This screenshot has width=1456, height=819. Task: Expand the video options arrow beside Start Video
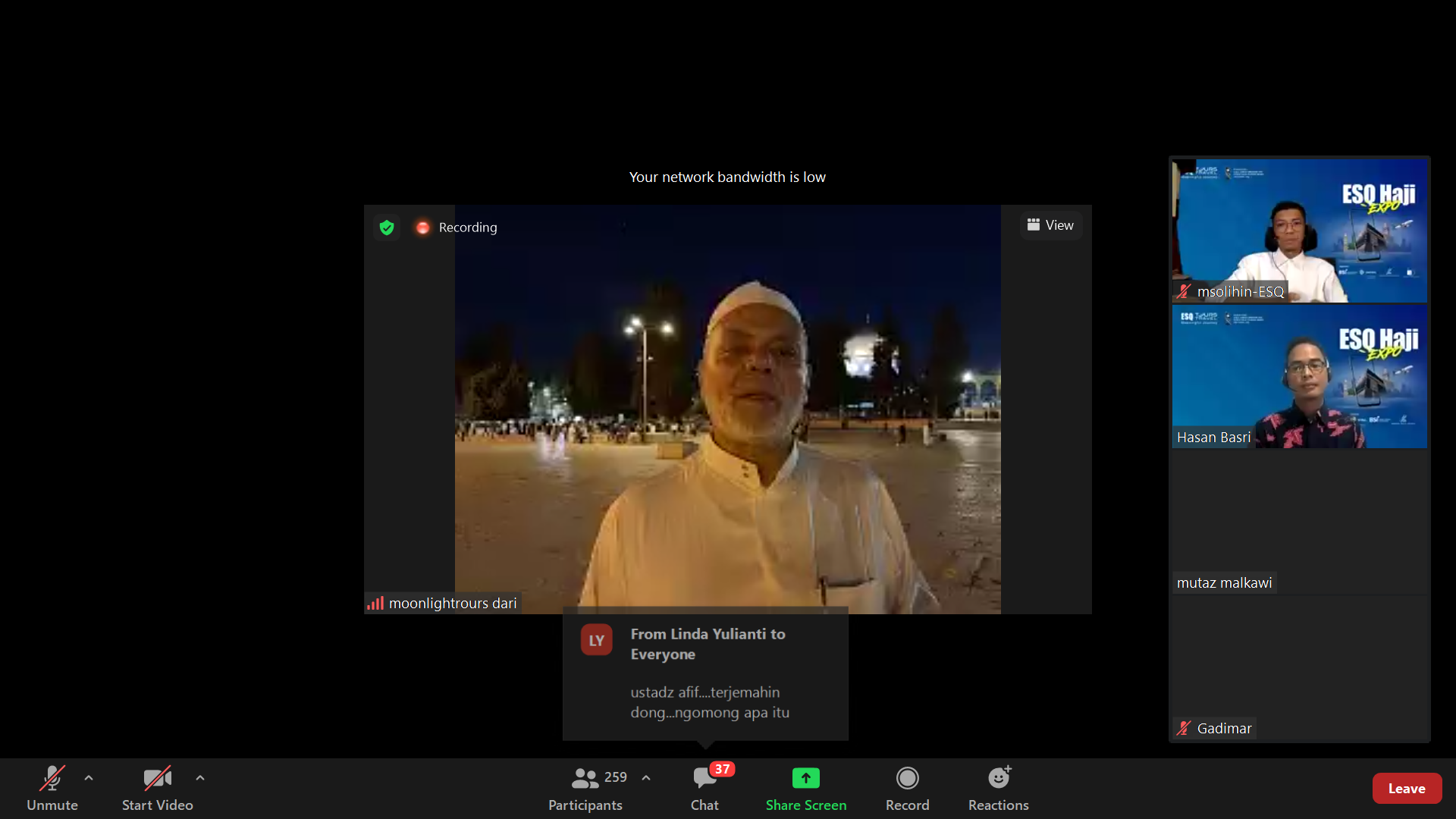200,778
